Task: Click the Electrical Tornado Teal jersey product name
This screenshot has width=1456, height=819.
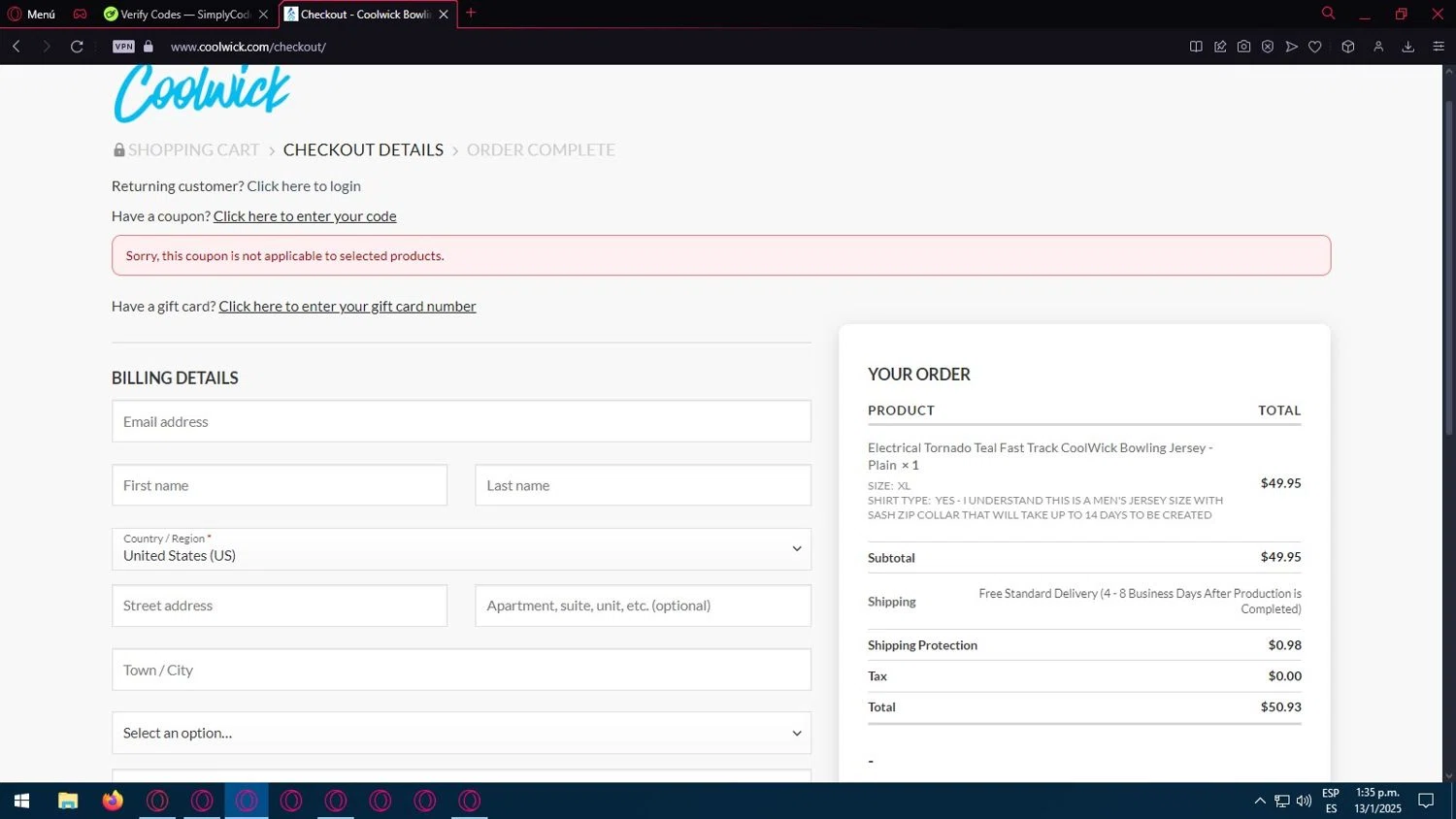Action: pyautogui.click(x=1040, y=456)
